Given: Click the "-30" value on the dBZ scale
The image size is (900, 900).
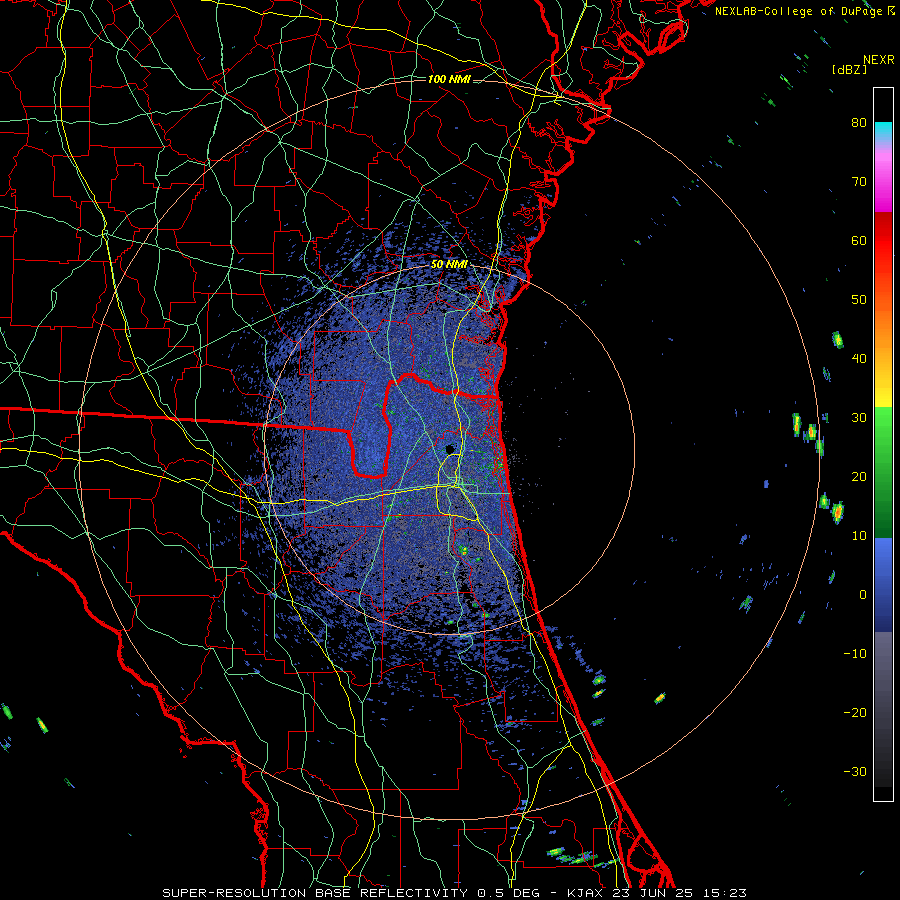Looking at the screenshot, I should [855, 771].
